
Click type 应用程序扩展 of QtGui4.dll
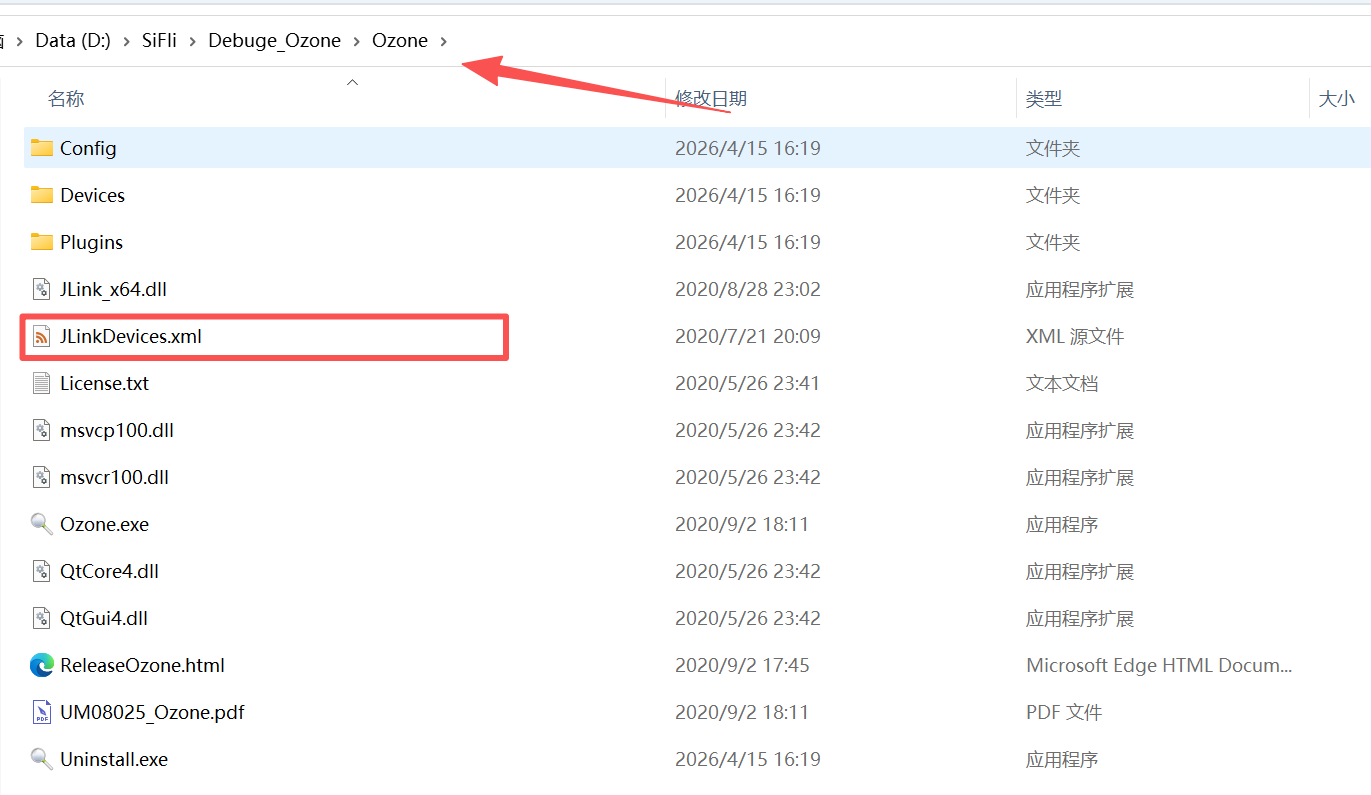[x=1080, y=618]
